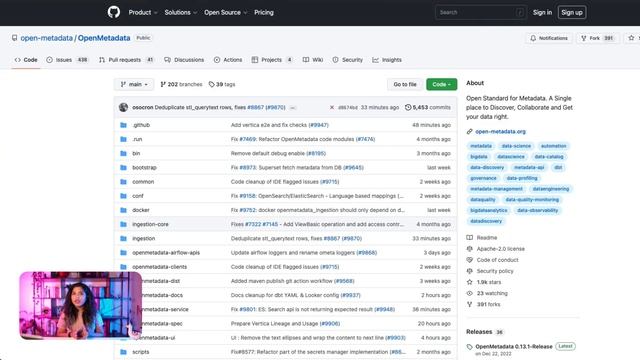Image resolution: width=640 pixels, height=360 pixels.
Task: Open the GitHub logo home link
Action: click(114, 12)
